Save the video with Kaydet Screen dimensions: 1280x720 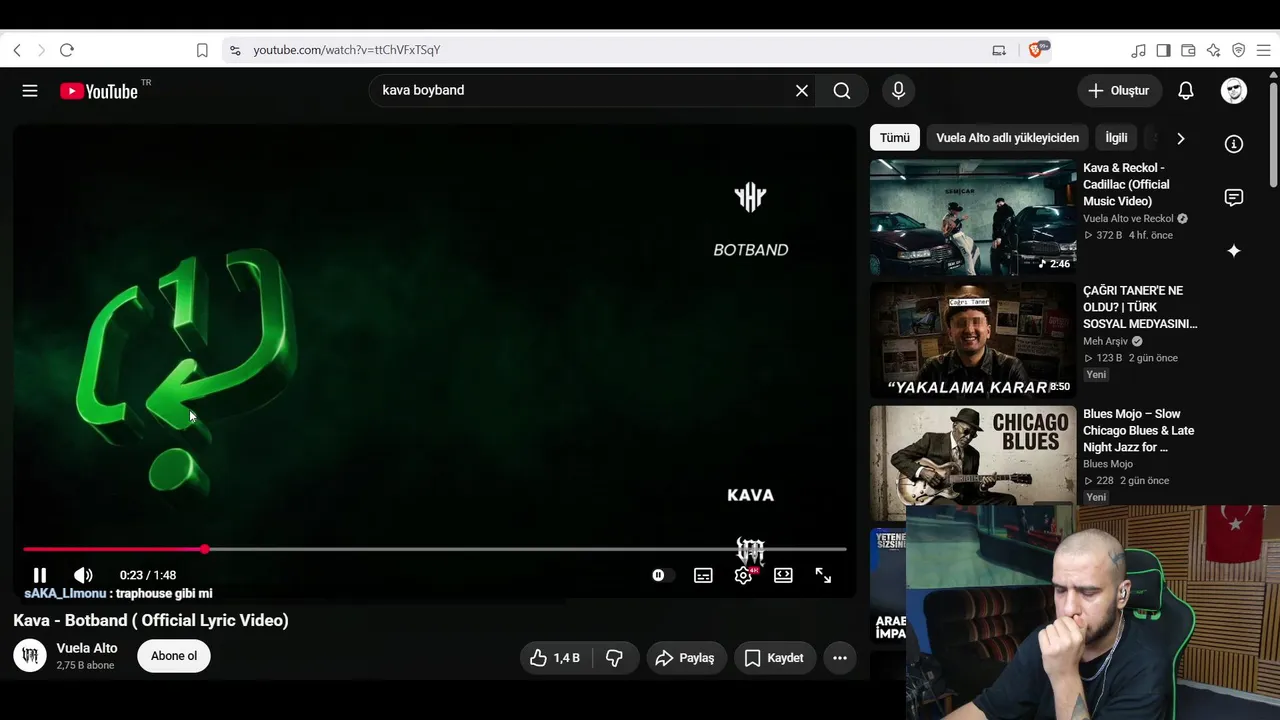tap(775, 658)
